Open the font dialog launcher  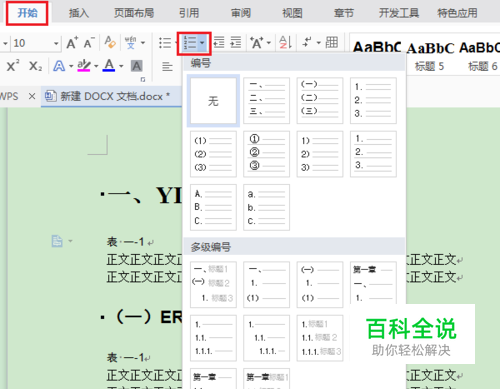(x=143, y=79)
